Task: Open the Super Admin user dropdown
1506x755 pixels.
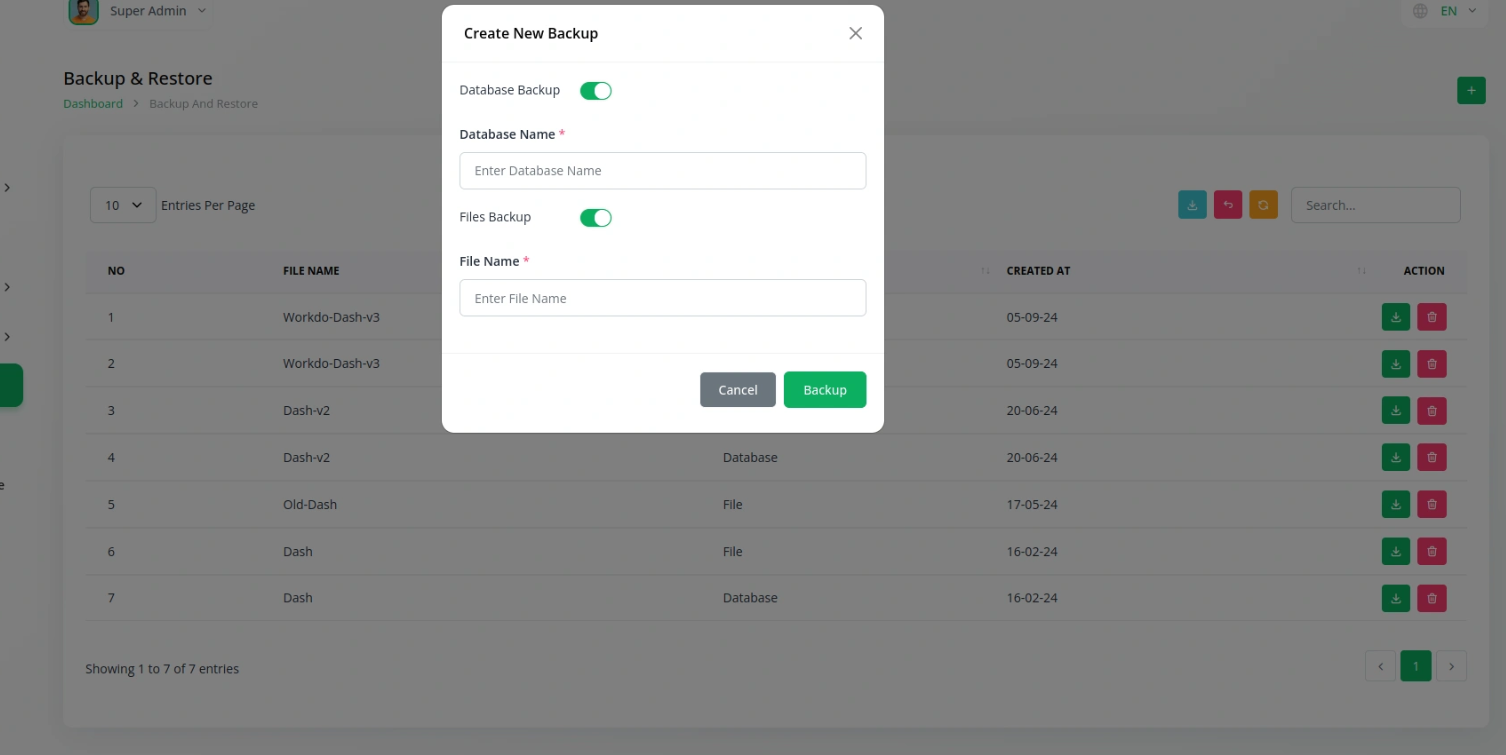Action: coord(159,11)
